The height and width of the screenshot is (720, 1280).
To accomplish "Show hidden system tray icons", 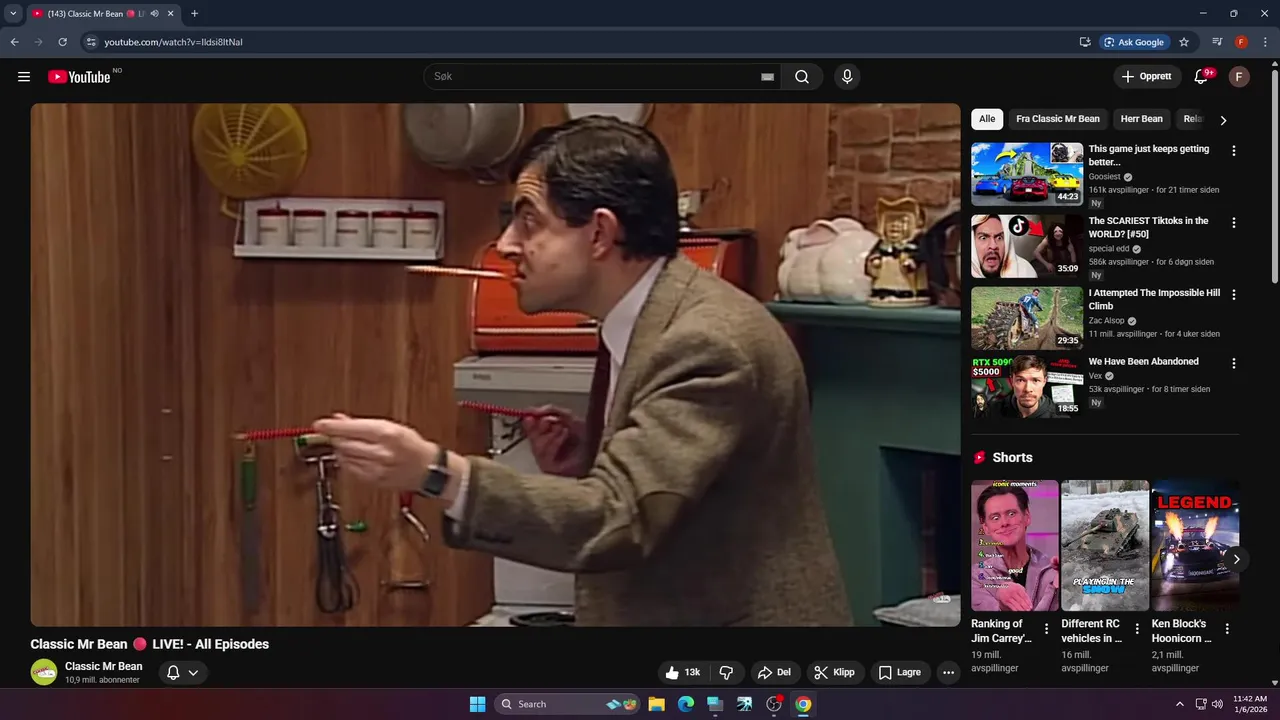I will coord(1179,704).
